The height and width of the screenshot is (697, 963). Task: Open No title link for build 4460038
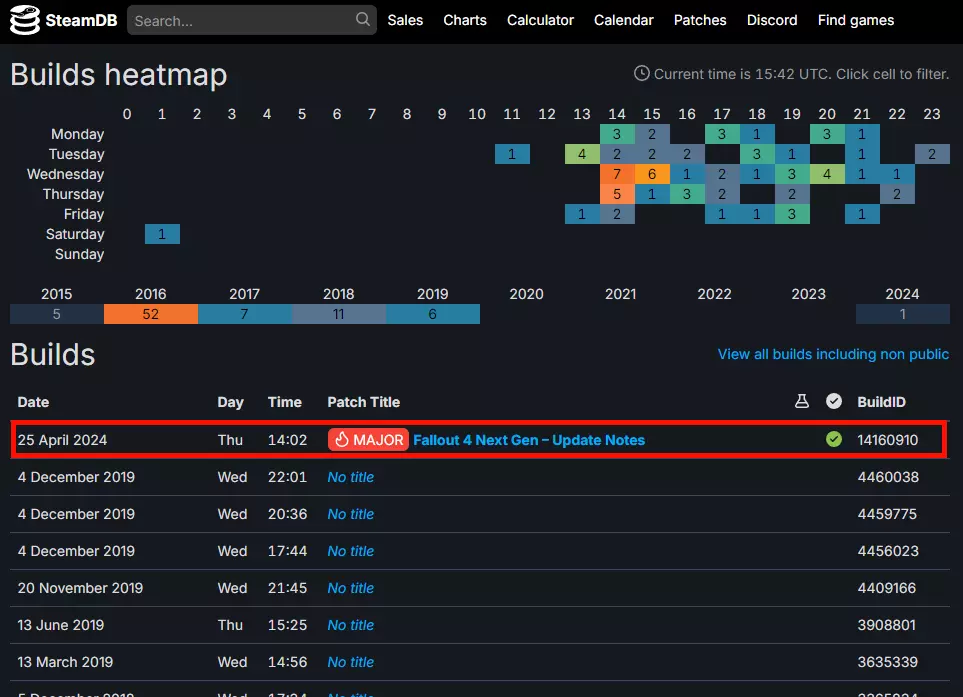[x=351, y=477]
